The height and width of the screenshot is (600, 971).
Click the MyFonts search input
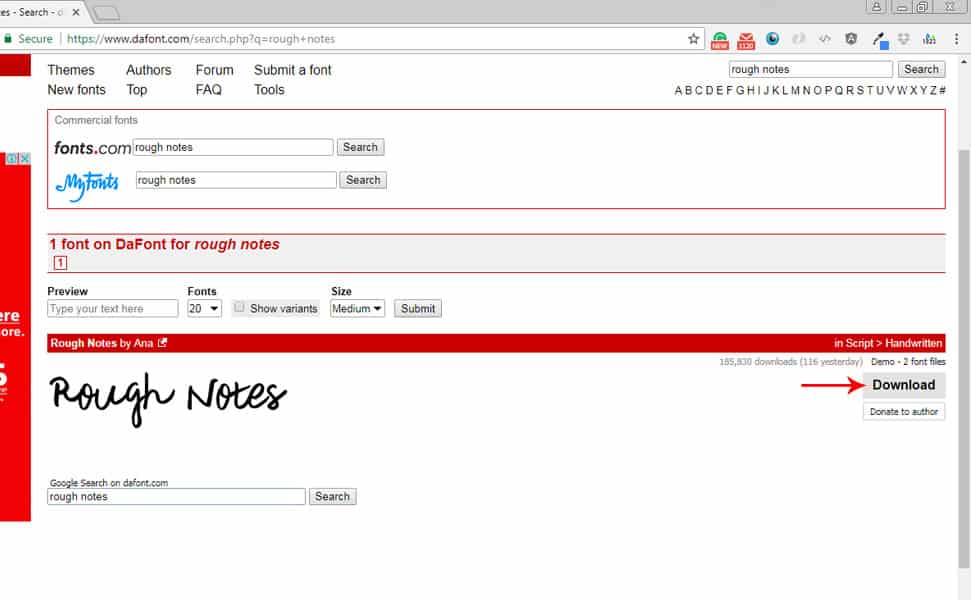coord(236,180)
